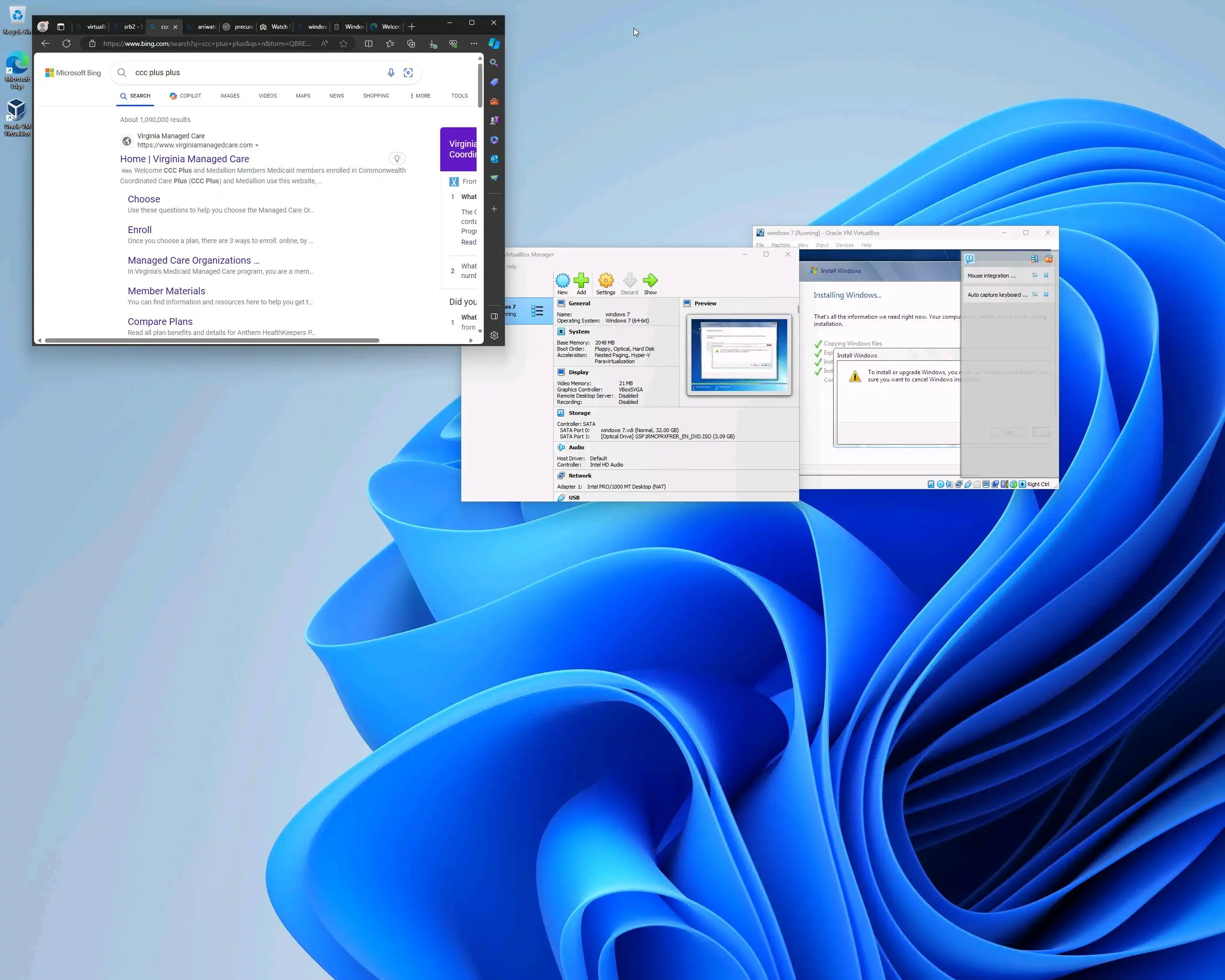The height and width of the screenshot is (980, 1225).
Task: Click the Bing horizontal scrollbar thumb
Action: click(212, 340)
